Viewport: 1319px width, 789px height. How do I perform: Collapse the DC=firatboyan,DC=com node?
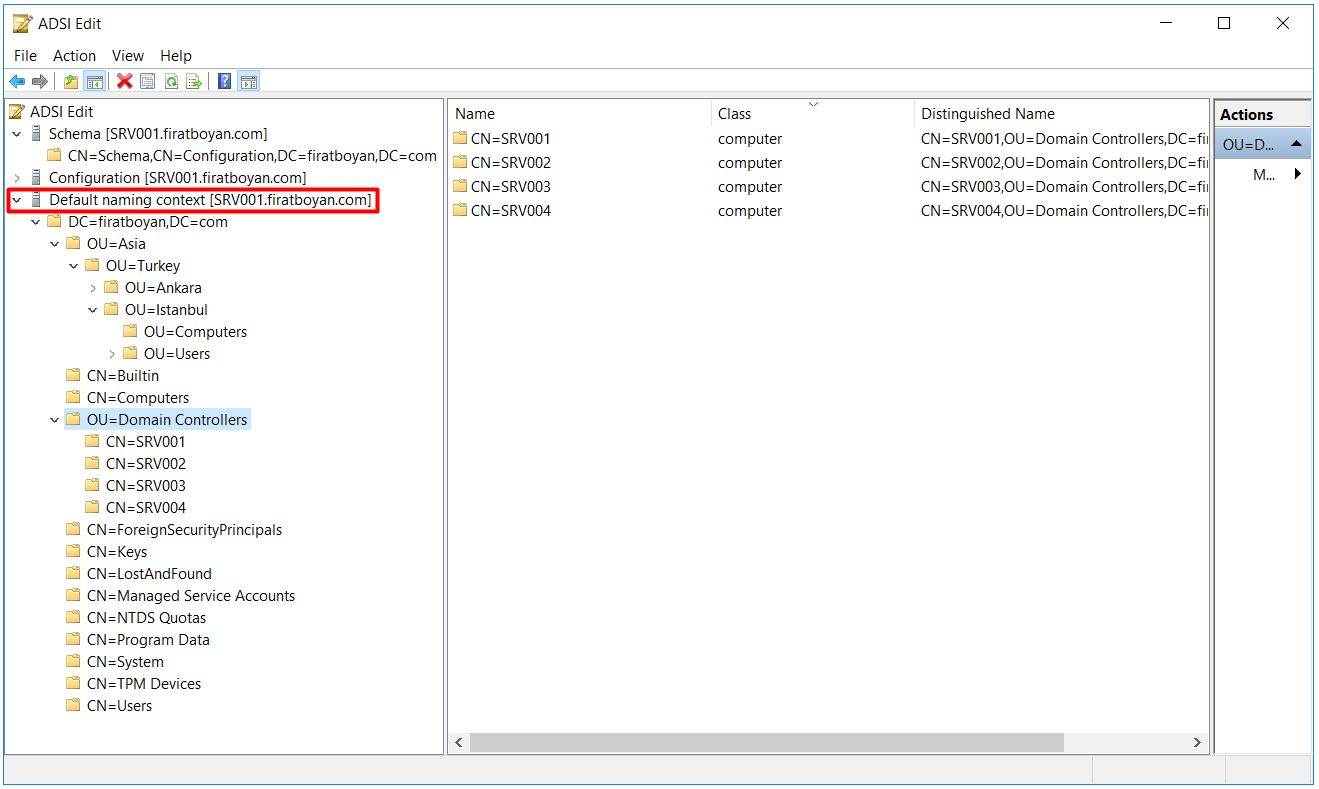pyautogui.click(x=36, y=222)
